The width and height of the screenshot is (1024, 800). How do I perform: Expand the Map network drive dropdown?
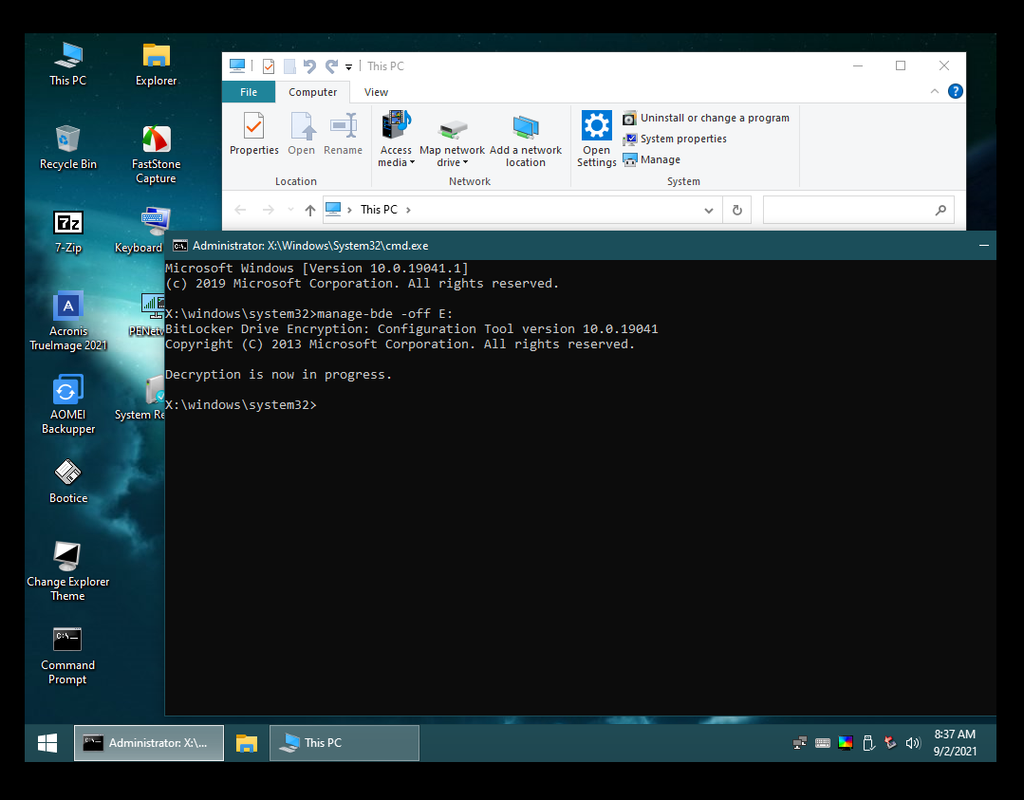pos(465,163)
